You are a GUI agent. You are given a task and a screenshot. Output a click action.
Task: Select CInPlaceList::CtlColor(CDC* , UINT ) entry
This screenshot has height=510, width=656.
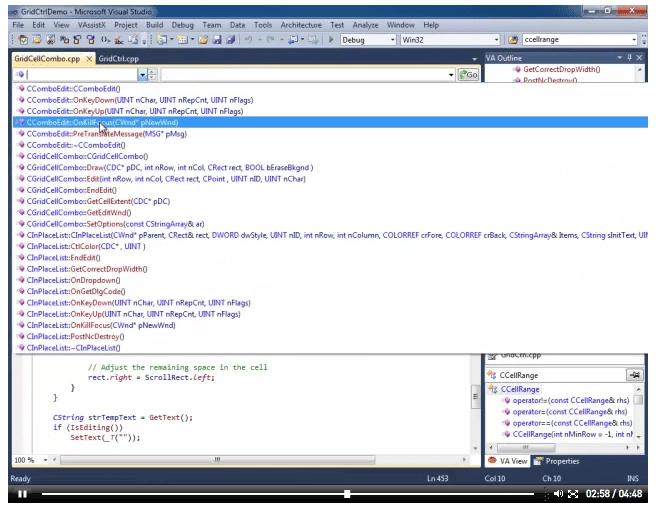tap(86, 246)
